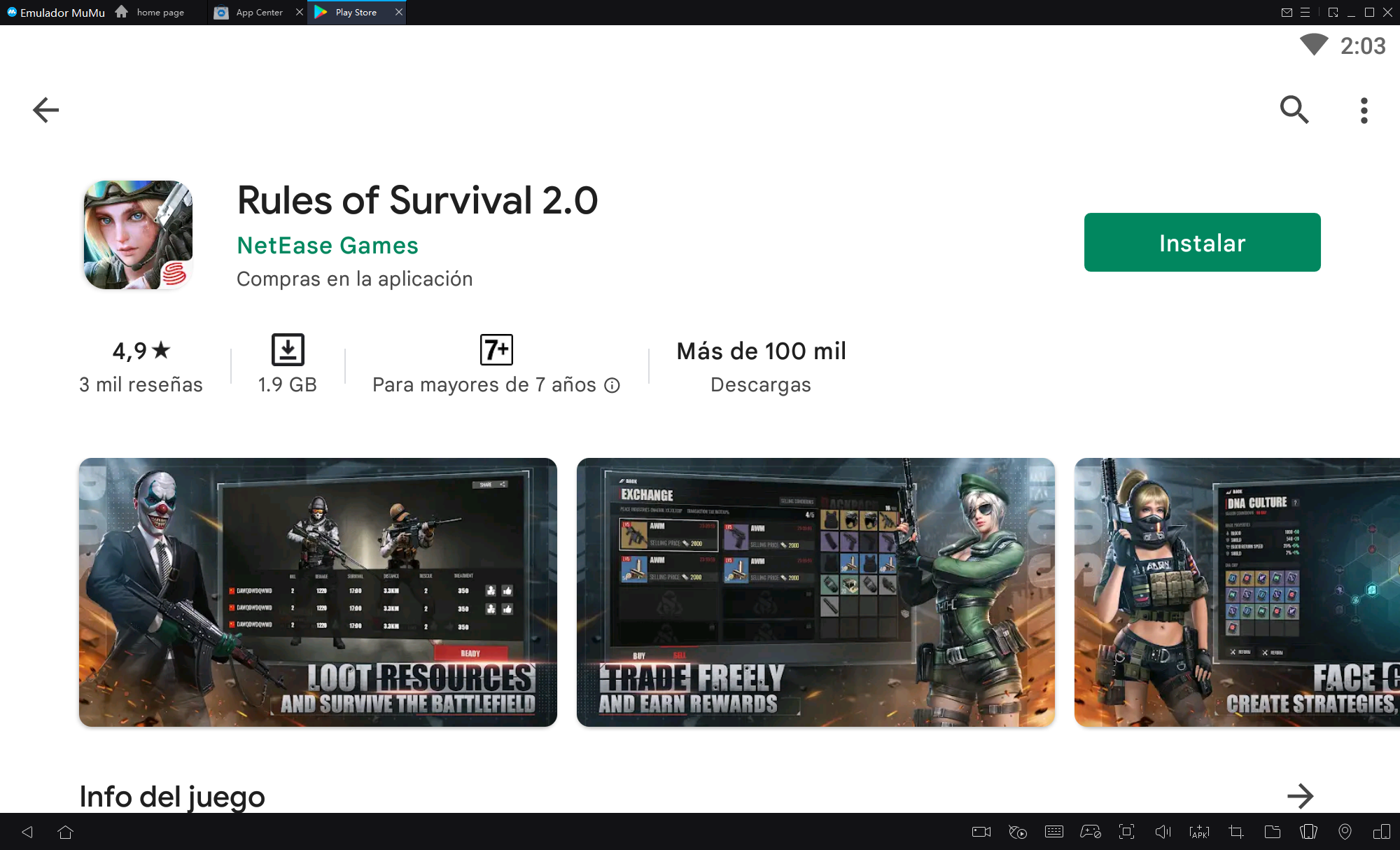This screenshot has width=1400, height=850.
Task: Open the Trade Freely screenshot thumbnail
Action: (x=815, y=592)
